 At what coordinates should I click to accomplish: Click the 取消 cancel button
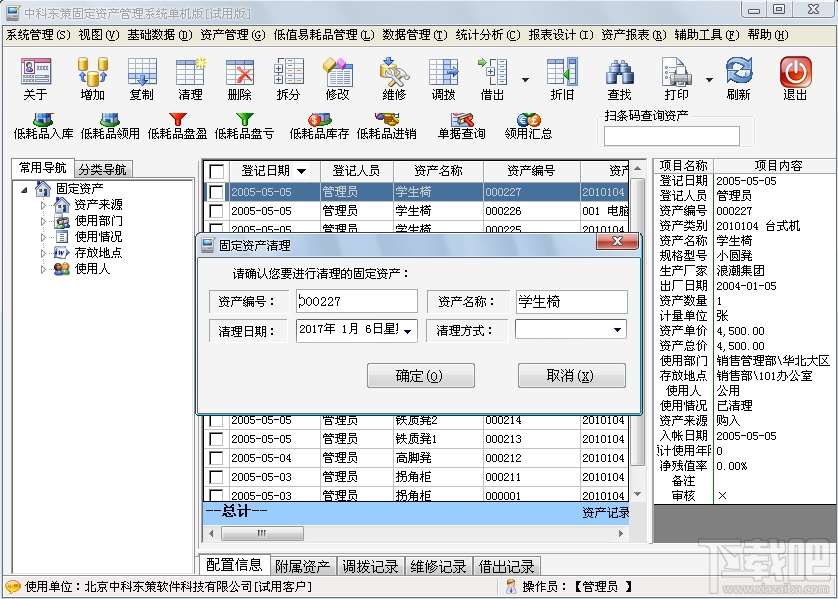571,375
